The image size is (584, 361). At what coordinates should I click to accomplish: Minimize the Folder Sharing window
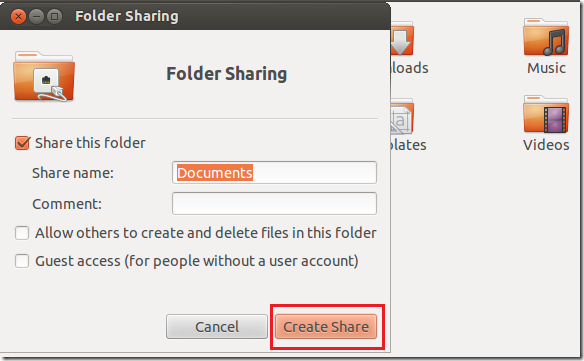click(x=36, y=16)
